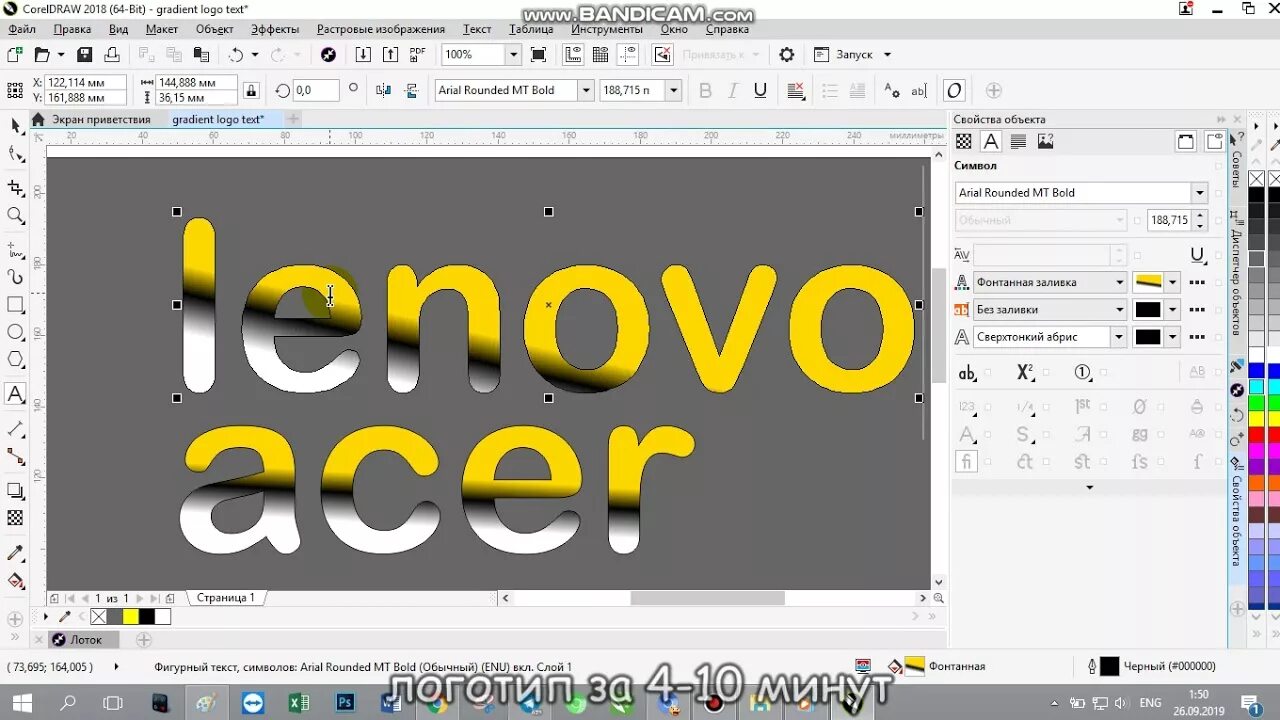Print the document
1280x720 pixels.
(x=112, y=55)
